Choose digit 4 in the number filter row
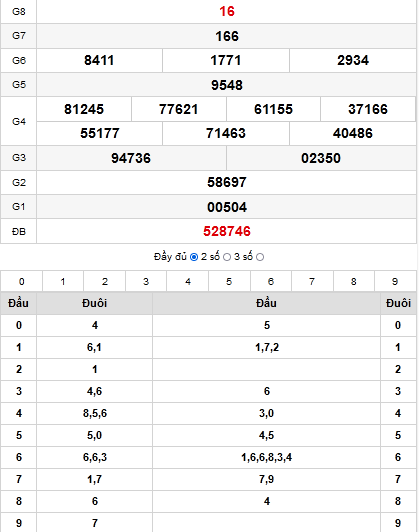The width and height of the screenshot is (419, 532). pos(188,281)
